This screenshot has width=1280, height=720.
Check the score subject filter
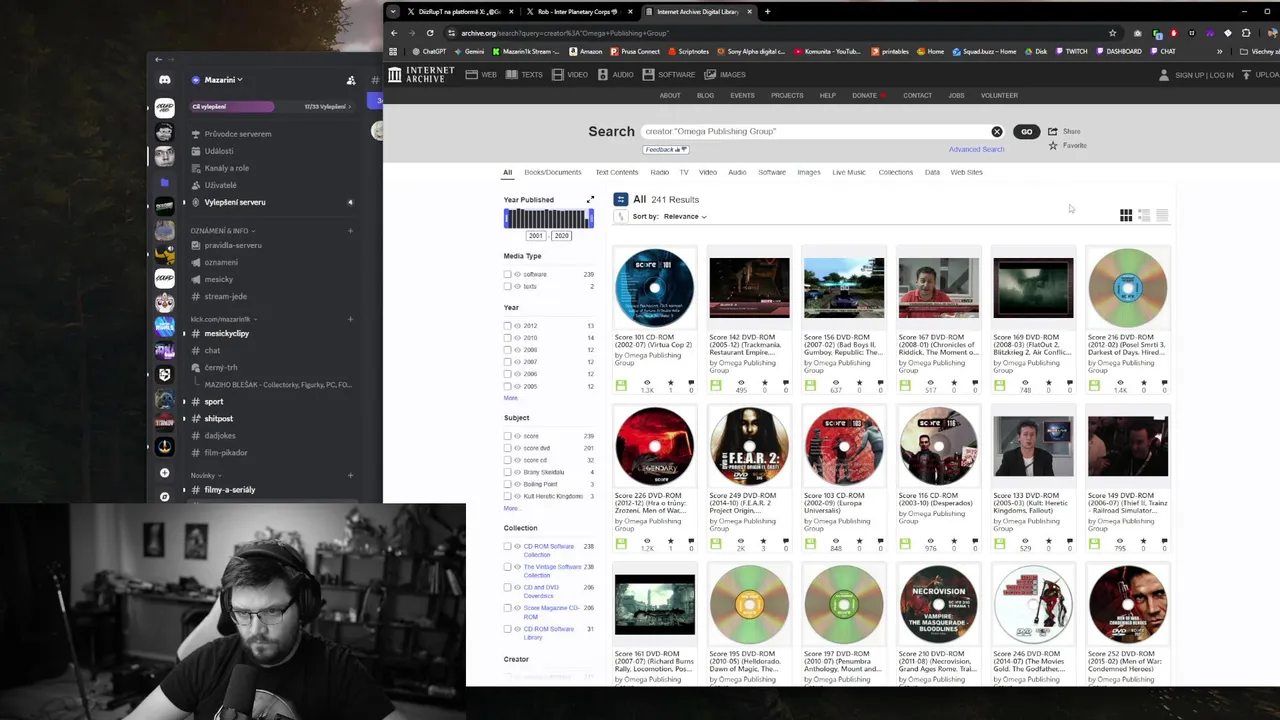(x=508, y=436)
